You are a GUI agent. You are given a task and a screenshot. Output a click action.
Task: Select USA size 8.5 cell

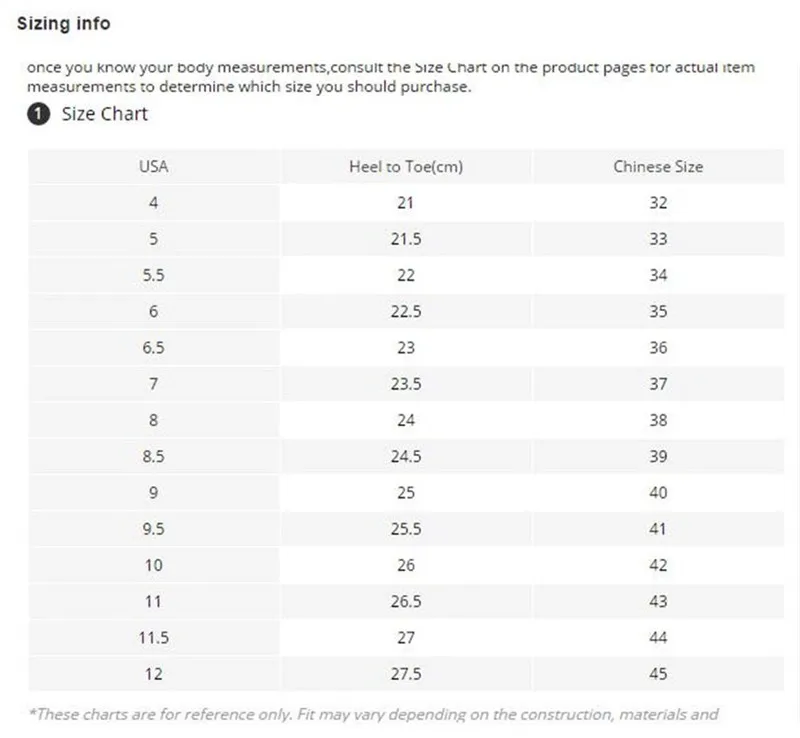click(154, 457)
